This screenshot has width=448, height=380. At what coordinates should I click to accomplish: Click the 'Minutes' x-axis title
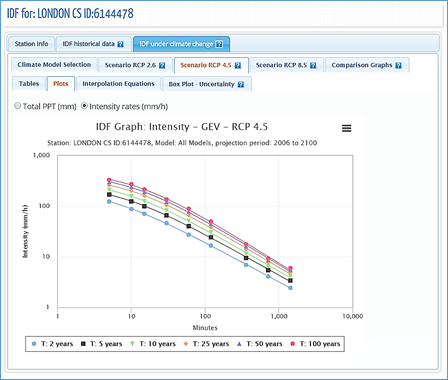(x=205, y=328)
